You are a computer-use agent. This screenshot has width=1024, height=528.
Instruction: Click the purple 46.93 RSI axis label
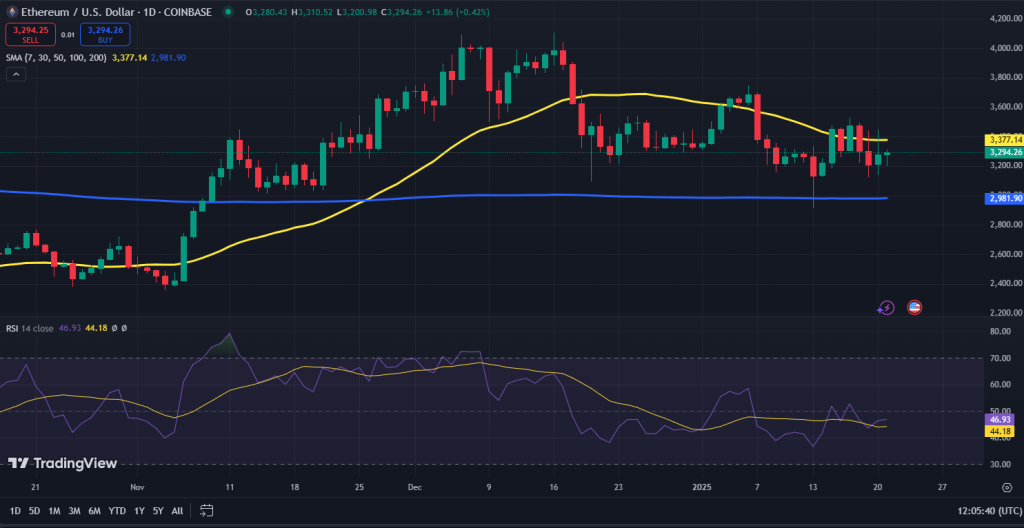1001,420
